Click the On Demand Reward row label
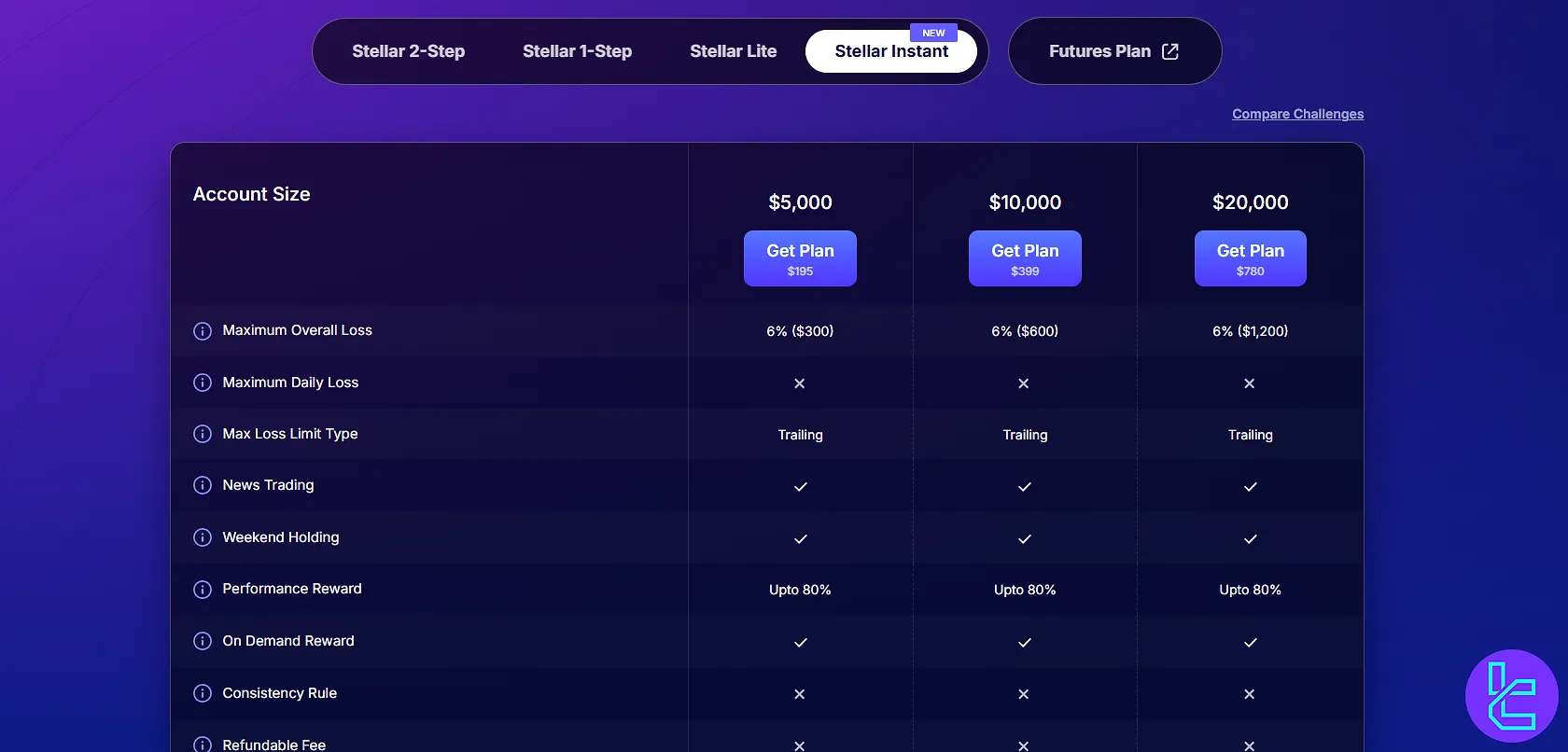1568x752 pixels. coord(288,641)
